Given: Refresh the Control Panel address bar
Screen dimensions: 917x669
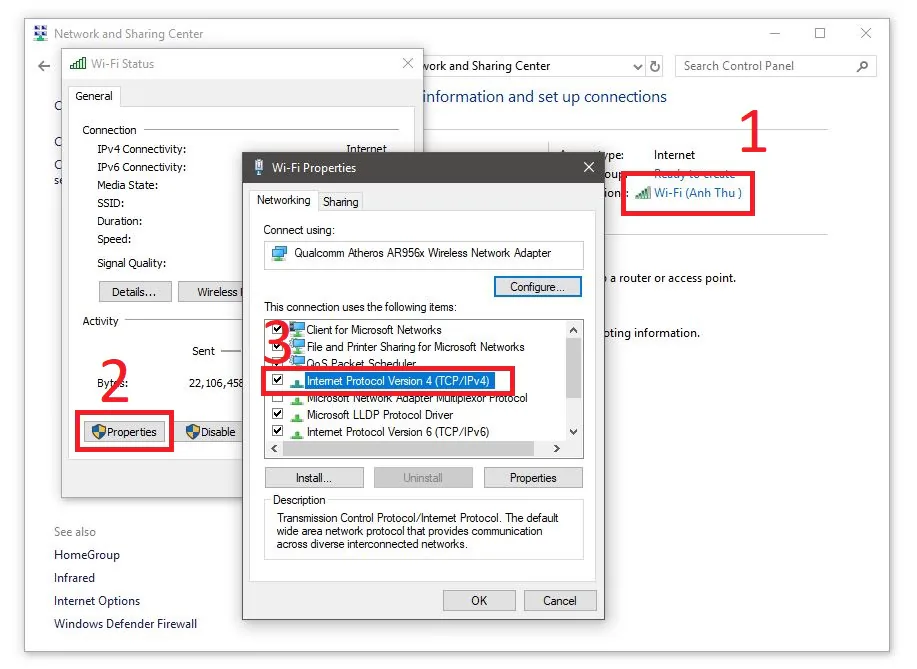Looking at the screenshot, I should [655, 67].
